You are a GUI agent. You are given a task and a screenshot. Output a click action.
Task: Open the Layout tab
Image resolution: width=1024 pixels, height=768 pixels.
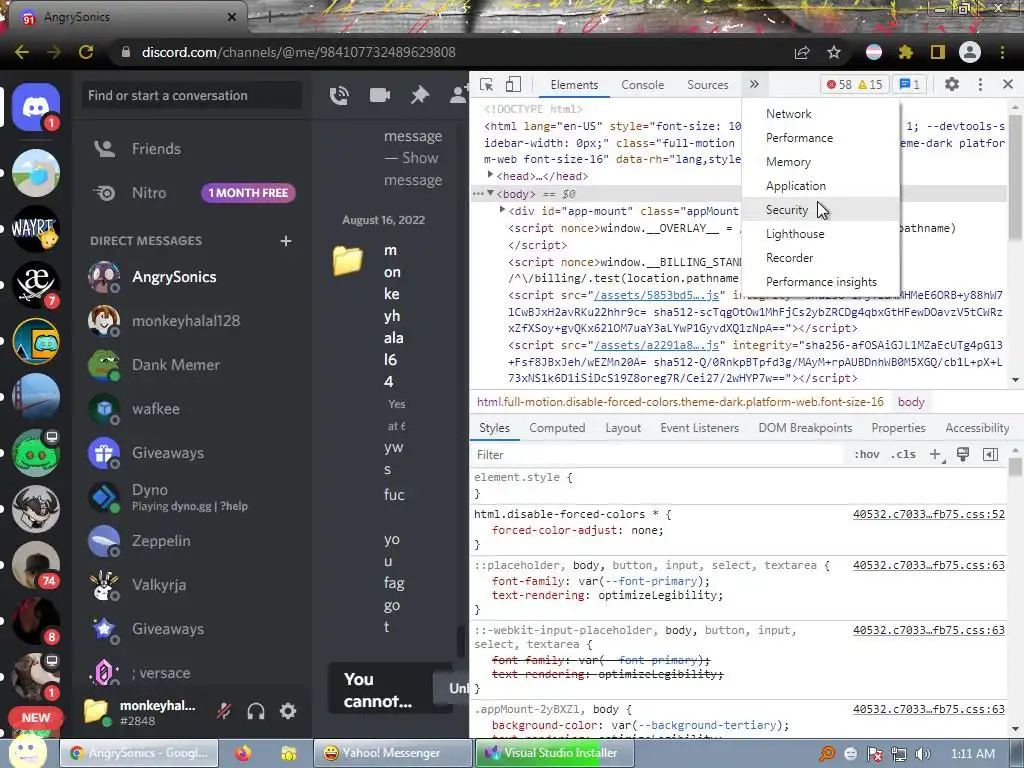pos(623,428)
